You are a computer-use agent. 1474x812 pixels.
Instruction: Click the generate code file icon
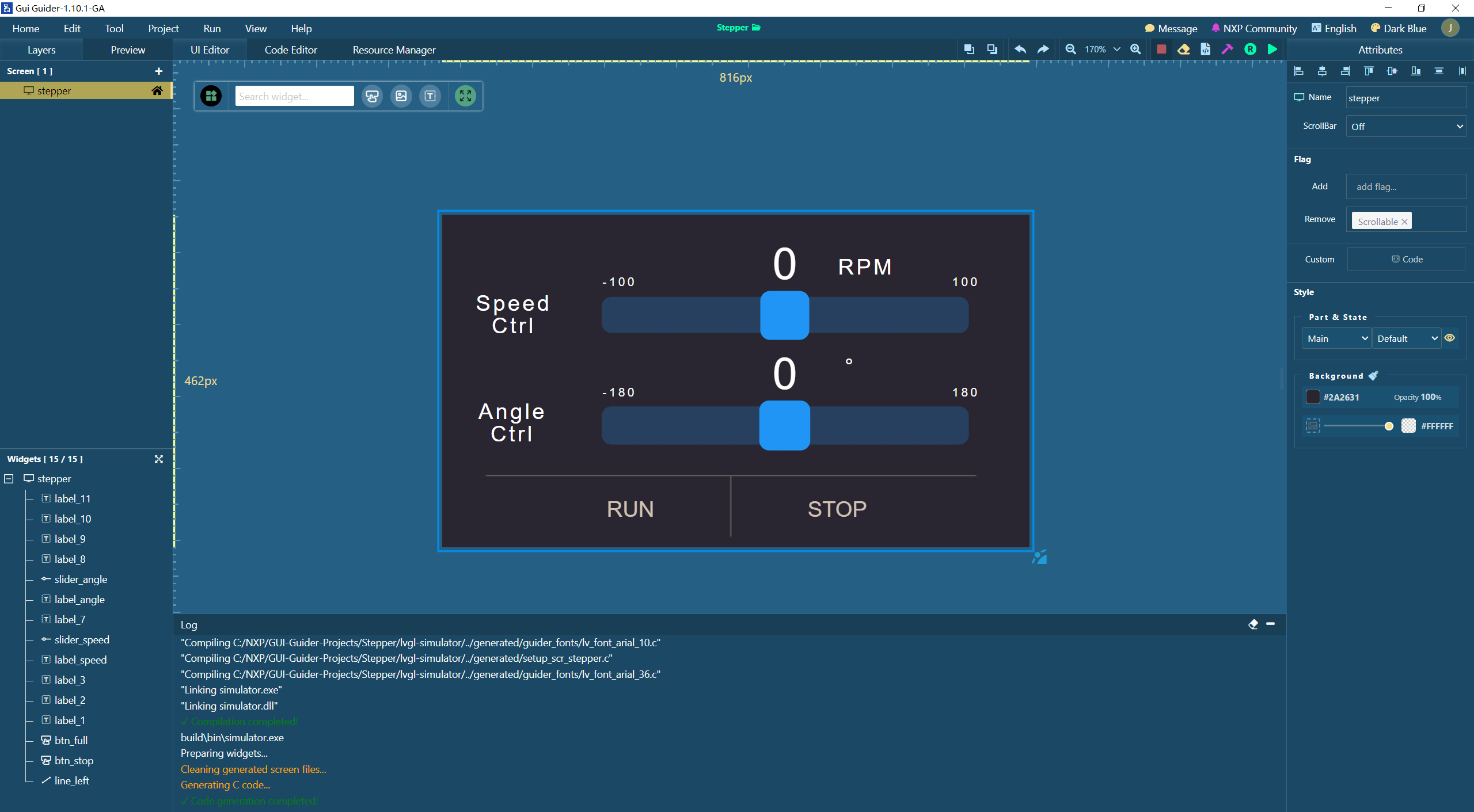1205,49
